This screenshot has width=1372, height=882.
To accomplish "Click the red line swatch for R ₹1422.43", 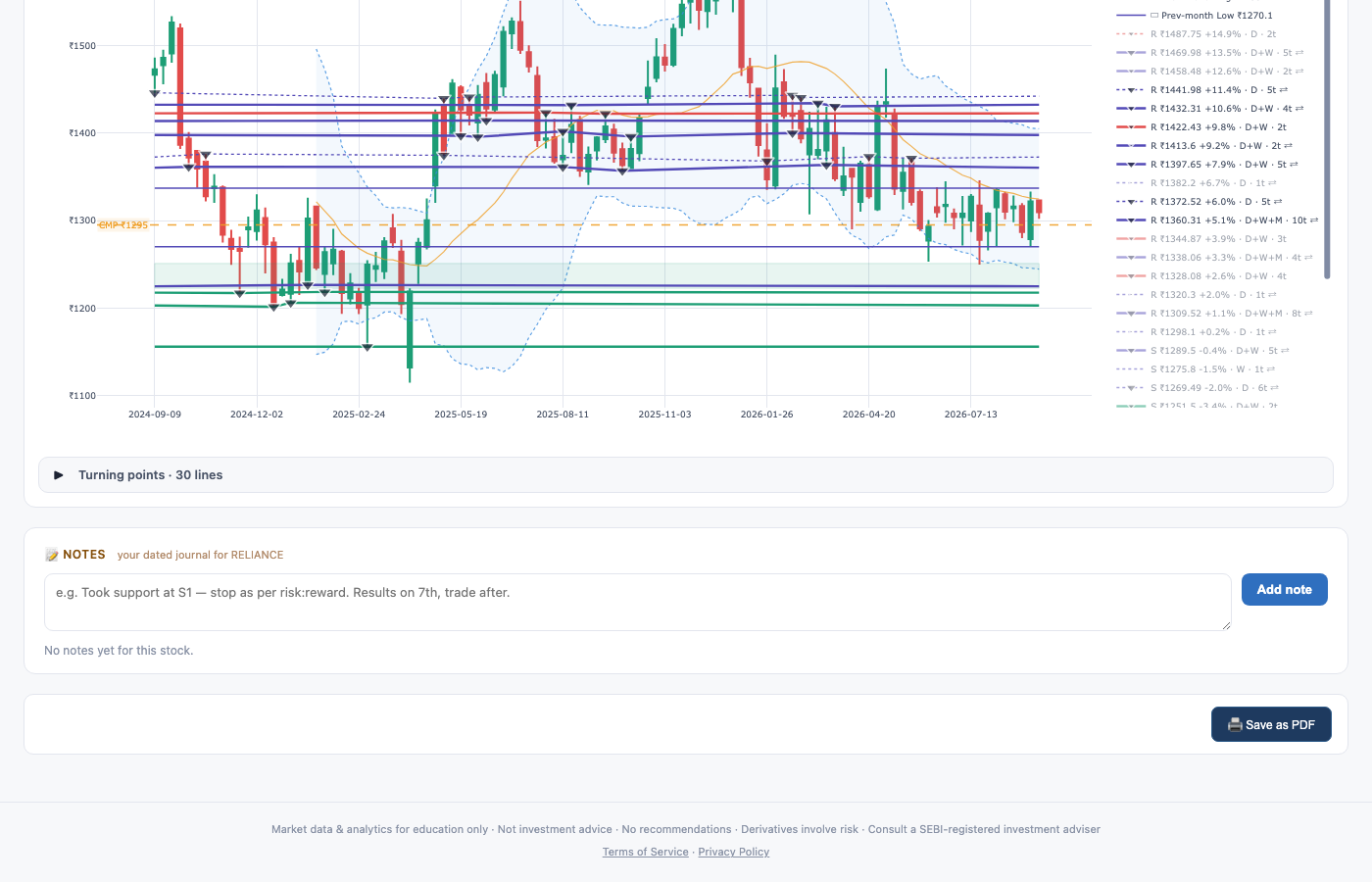I will click(1131, 127).
